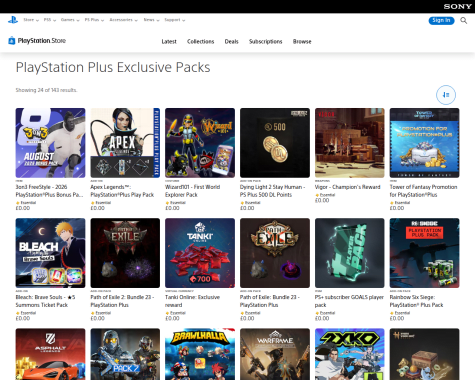This screenshot has width=475, height=380.
Task: Expand the Support dropdown menu
Action: pyautogui.click(x=174, y=20)
